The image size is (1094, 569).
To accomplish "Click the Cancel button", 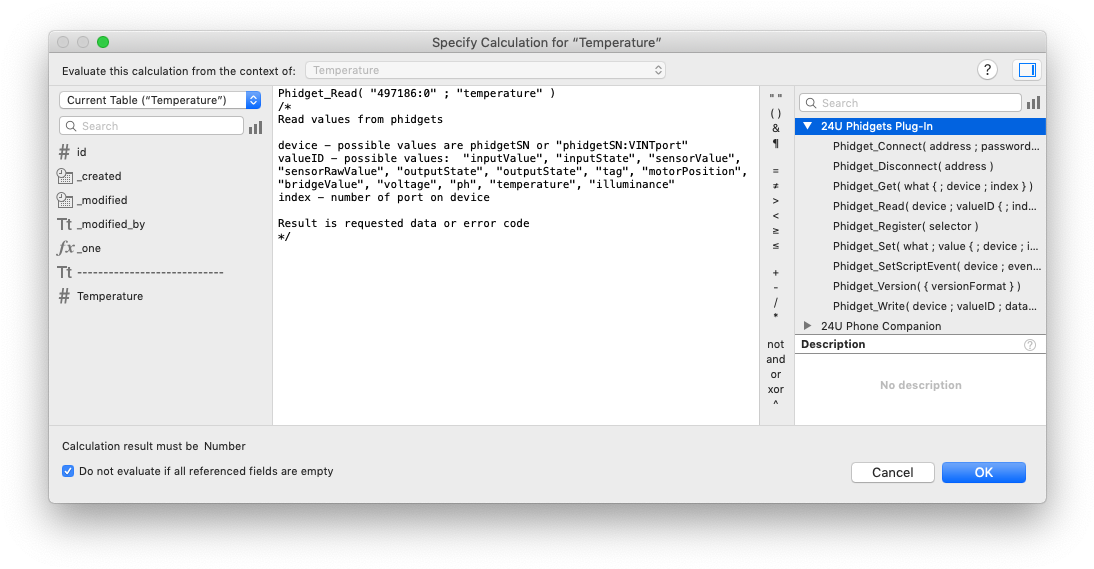I will point(892,472).
